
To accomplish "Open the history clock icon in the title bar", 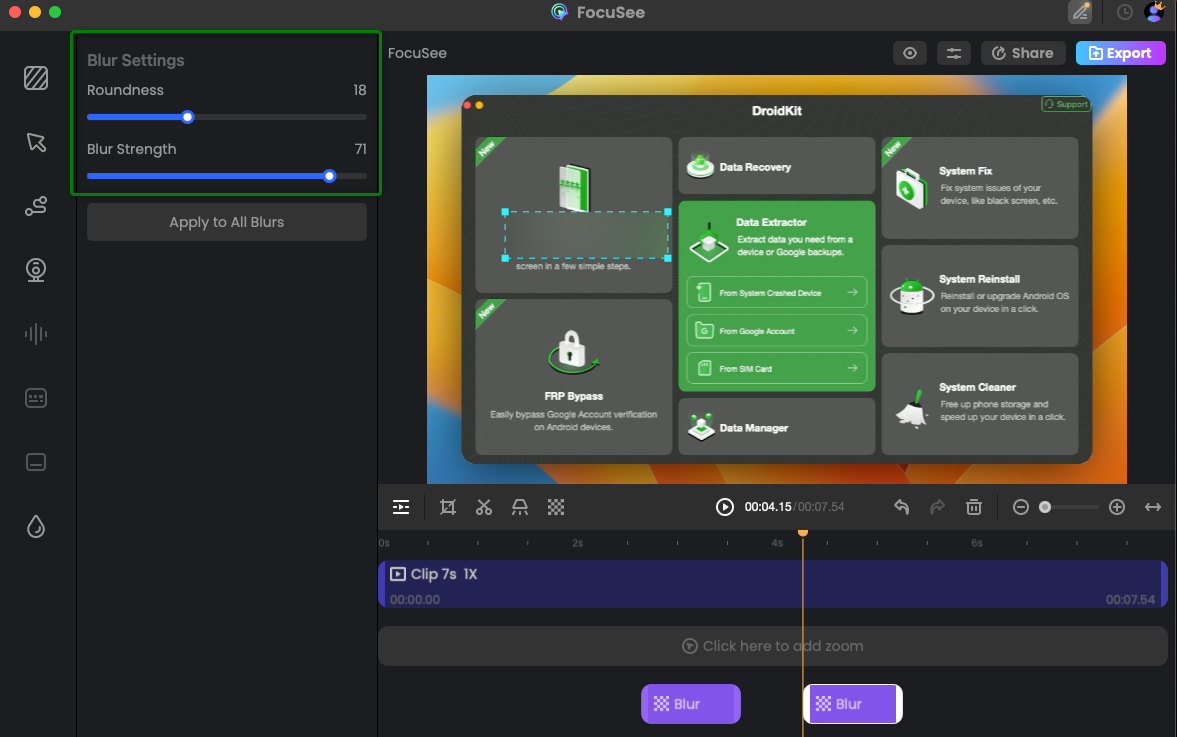I will pyautogui.click(x=1124, y=12).
